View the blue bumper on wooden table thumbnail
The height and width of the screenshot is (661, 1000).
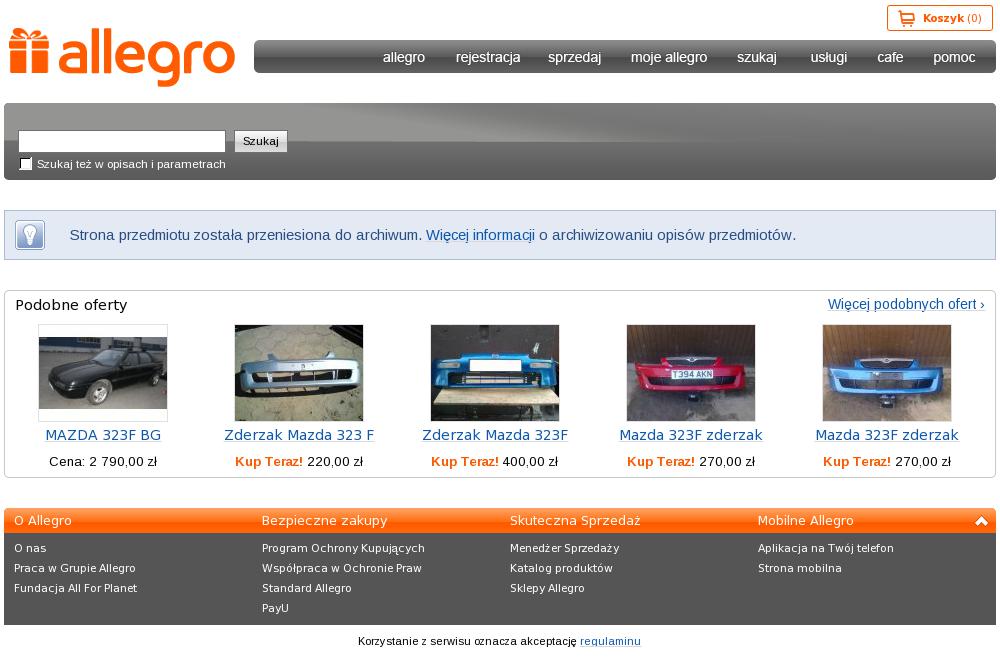pos(495,373)
